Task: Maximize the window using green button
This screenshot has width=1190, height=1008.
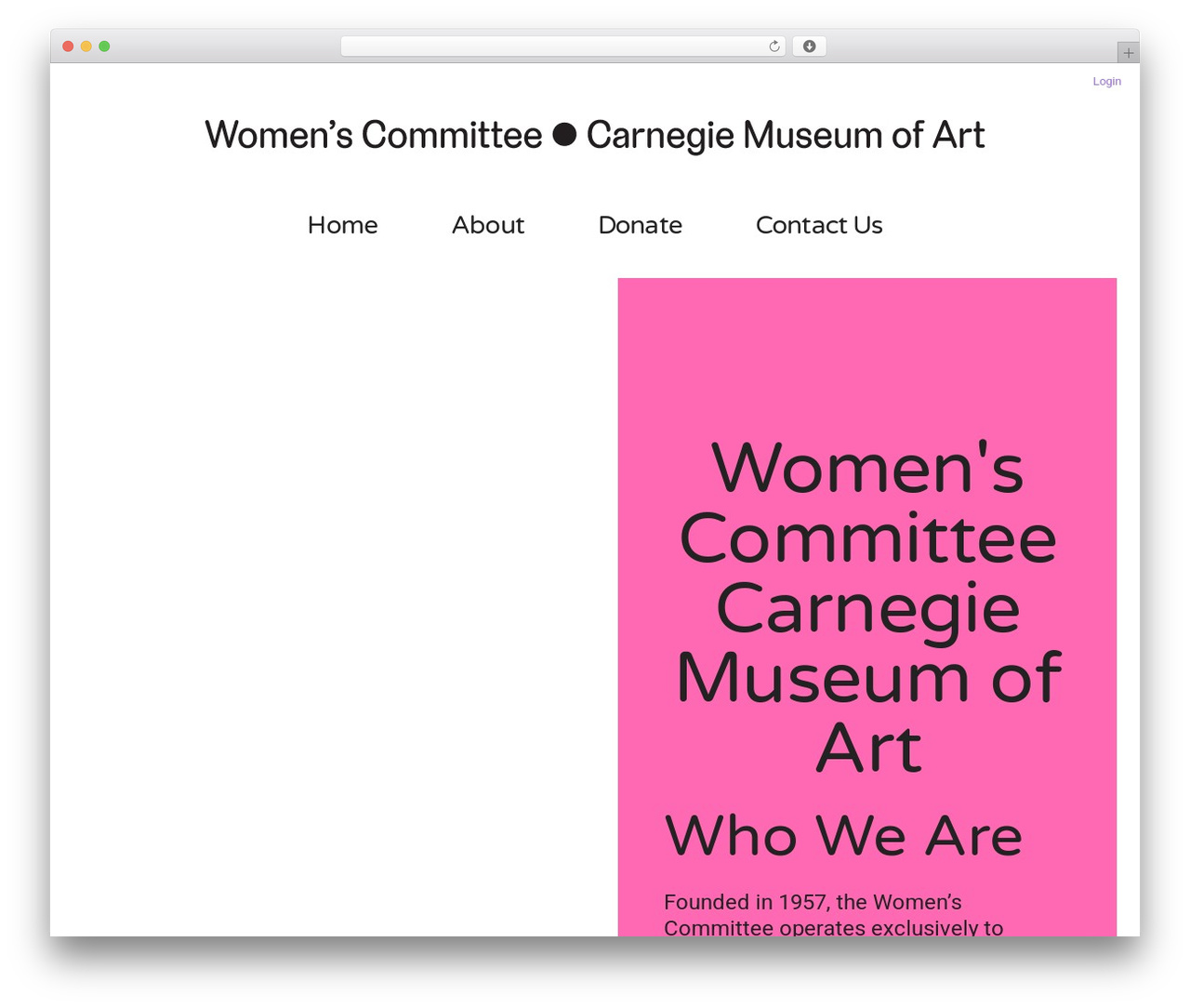Action: click(104, 46)
